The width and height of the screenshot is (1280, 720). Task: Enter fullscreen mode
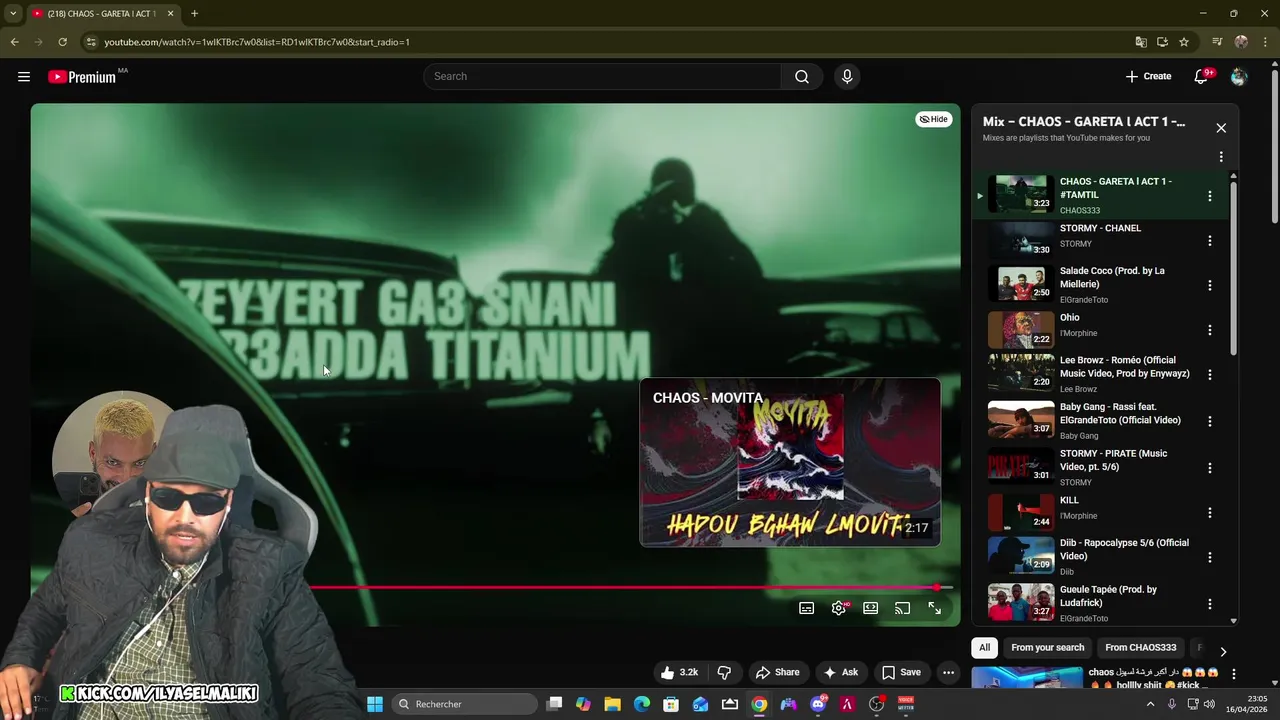[935, 608]
